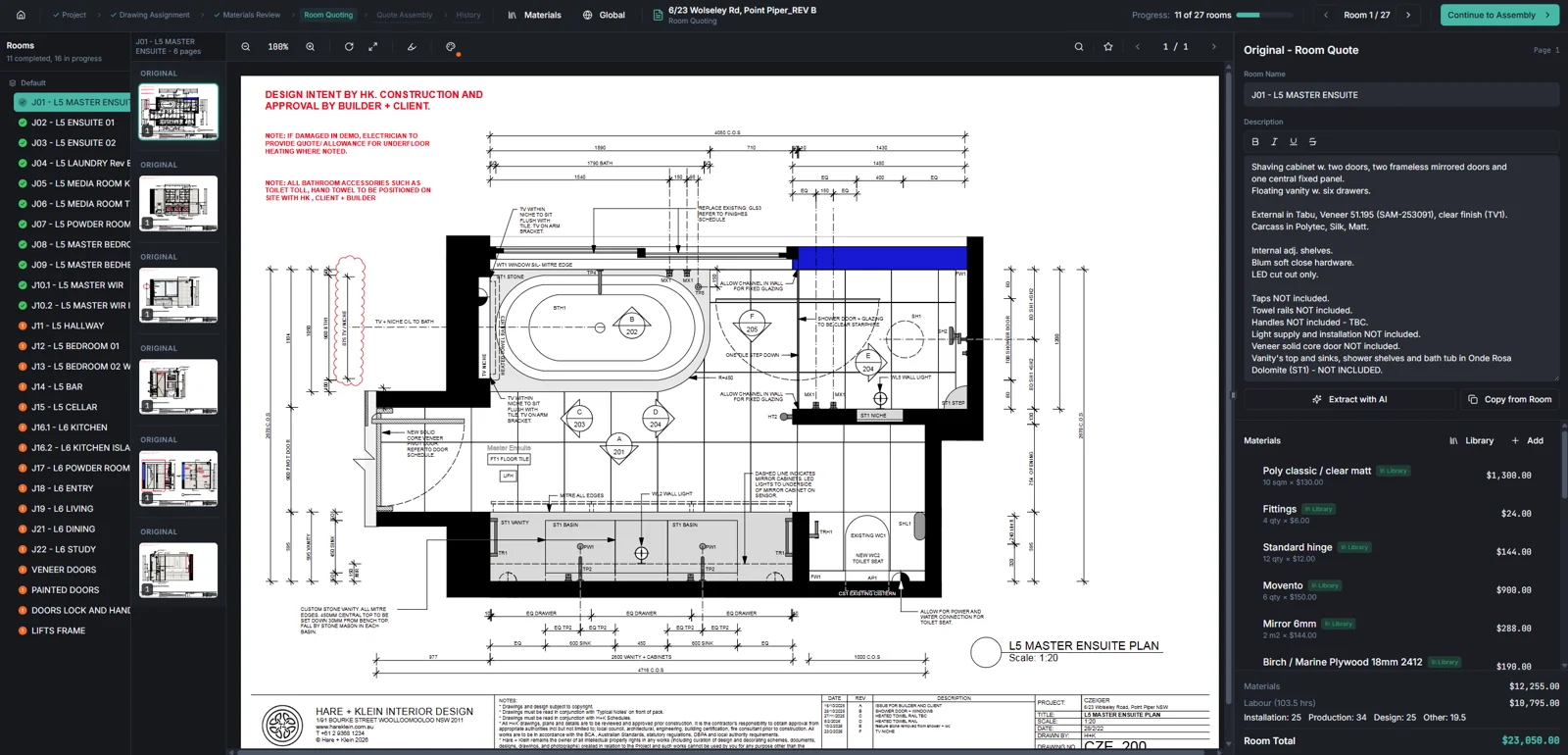Click J02 - L5 ENSUITE 01 status check

click(23, 123)
